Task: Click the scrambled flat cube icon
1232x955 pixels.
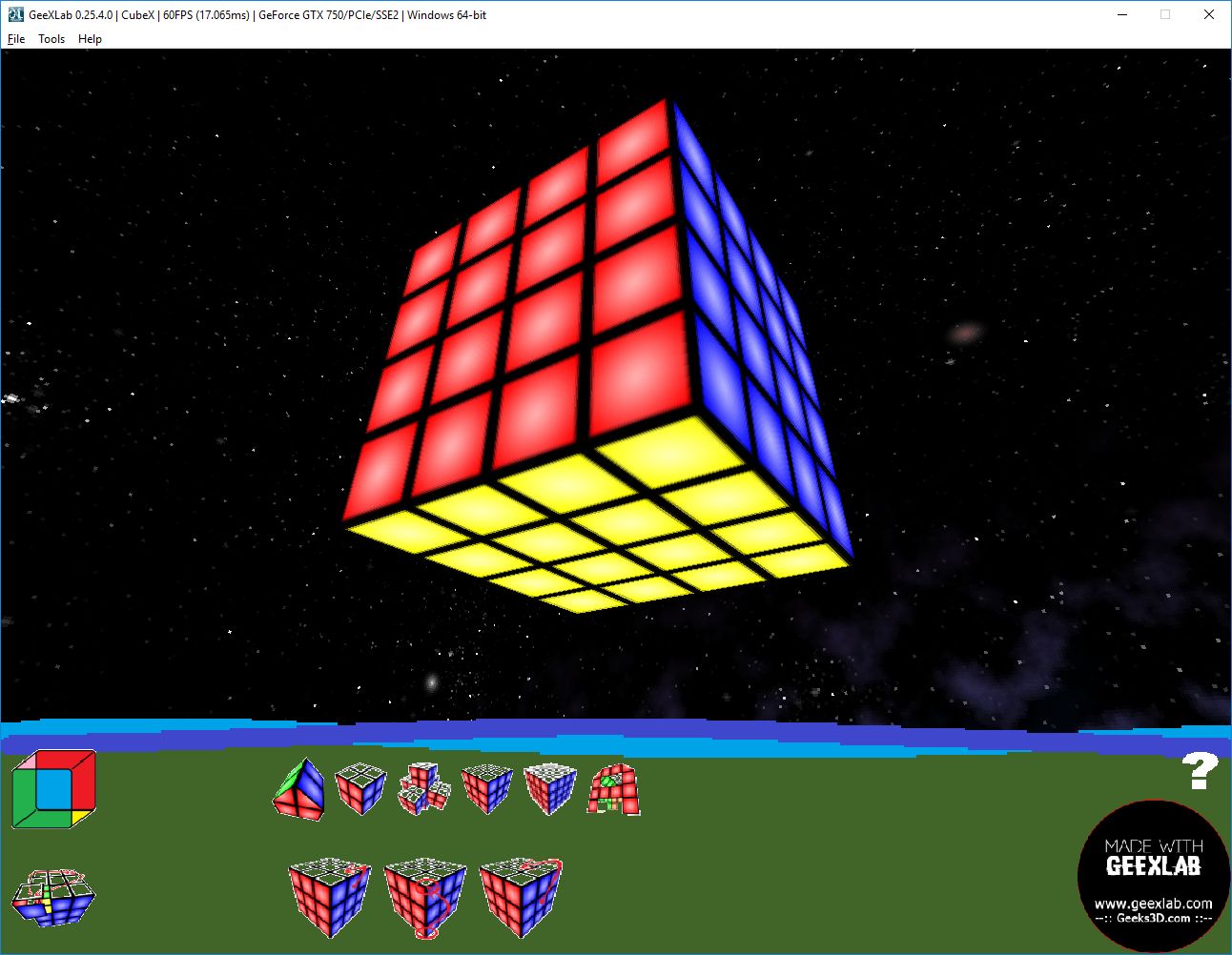Action: 53,898
